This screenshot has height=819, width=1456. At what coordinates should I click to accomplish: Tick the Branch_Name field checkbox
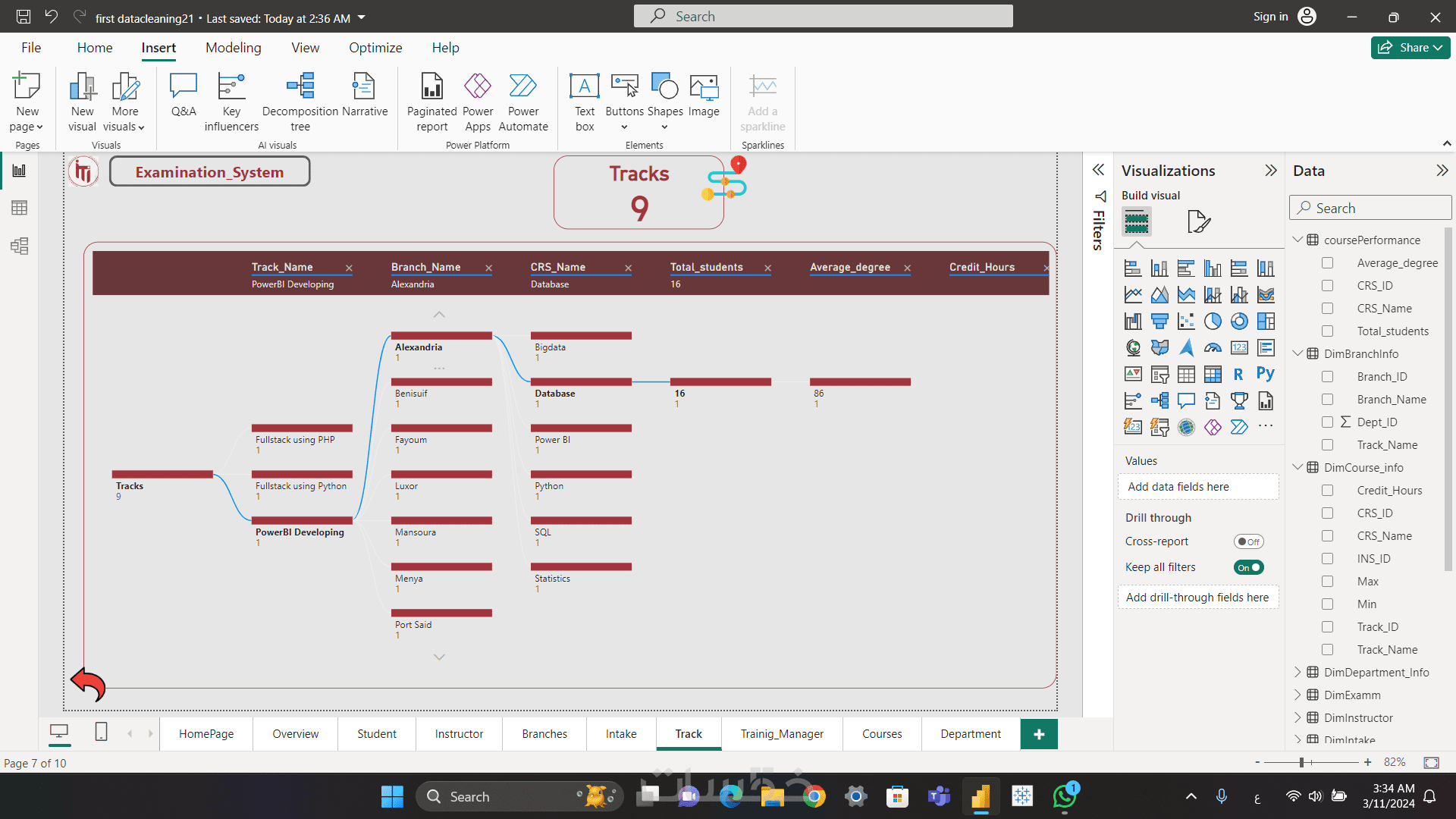point(1327,400)
